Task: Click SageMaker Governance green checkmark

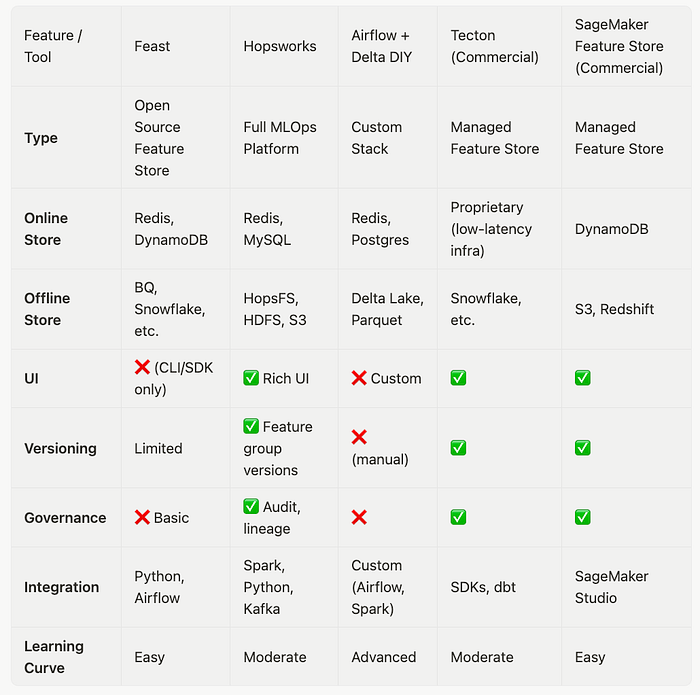Action: (583, 517)
